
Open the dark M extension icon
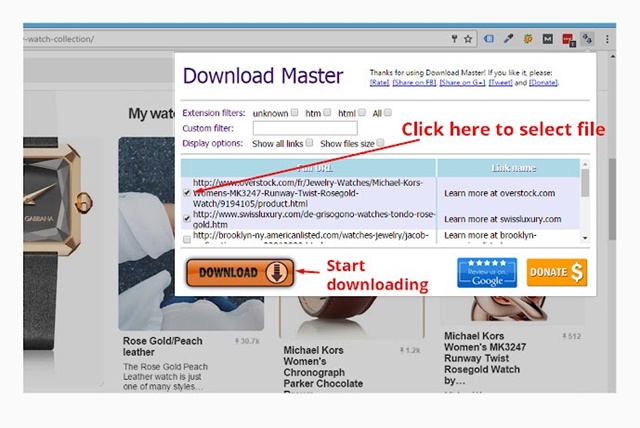(x=547, y=39)
